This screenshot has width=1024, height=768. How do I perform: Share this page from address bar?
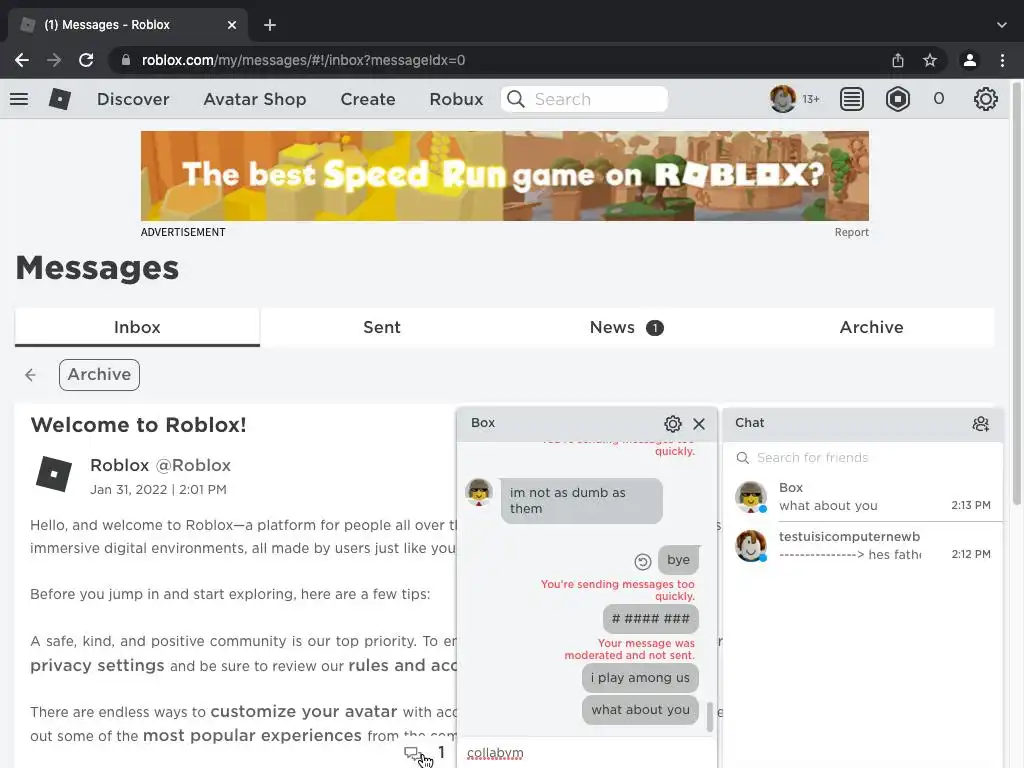(x=898, y=60)
